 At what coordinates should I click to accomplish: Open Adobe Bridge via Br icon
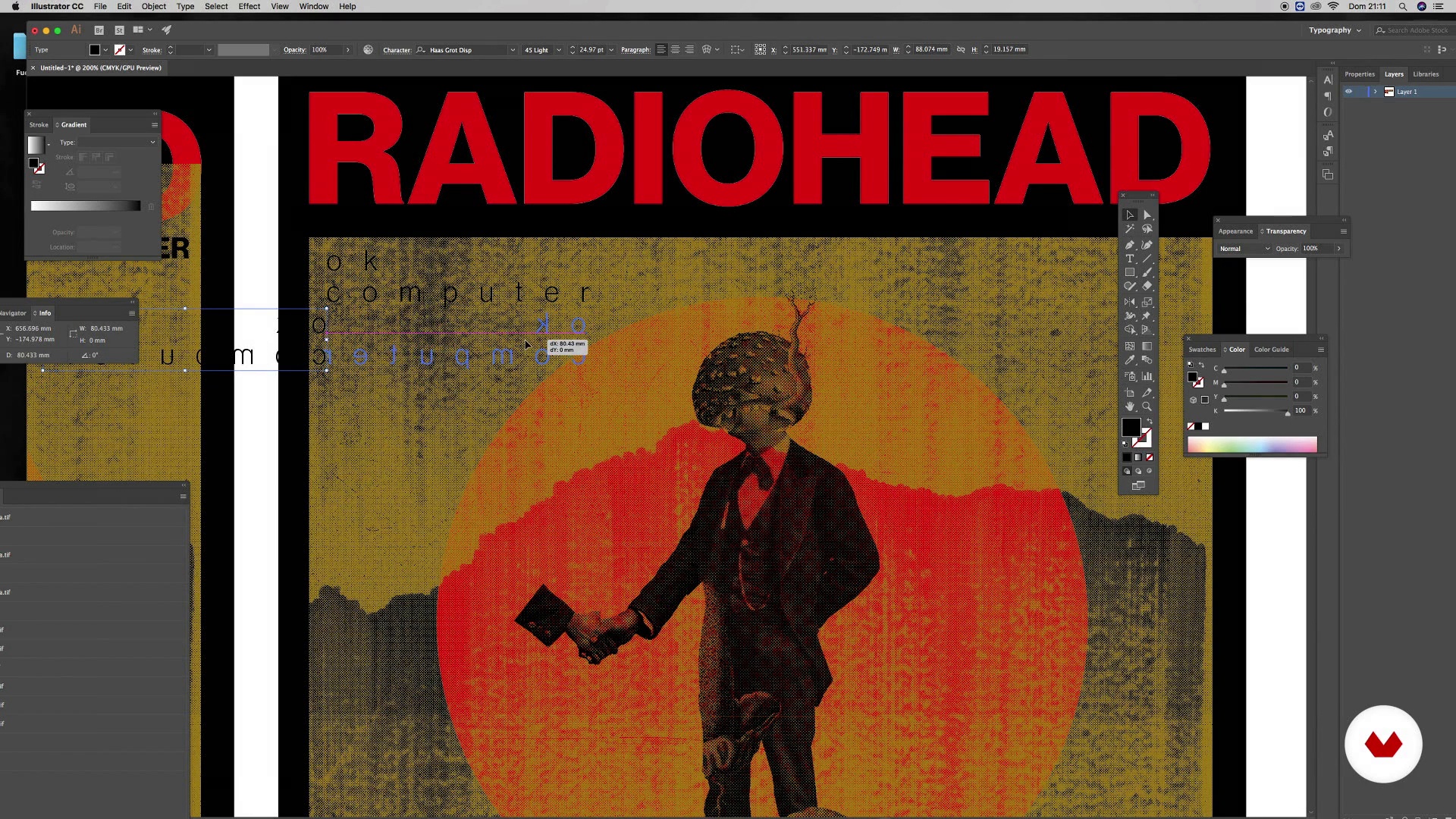pos(99,30)
